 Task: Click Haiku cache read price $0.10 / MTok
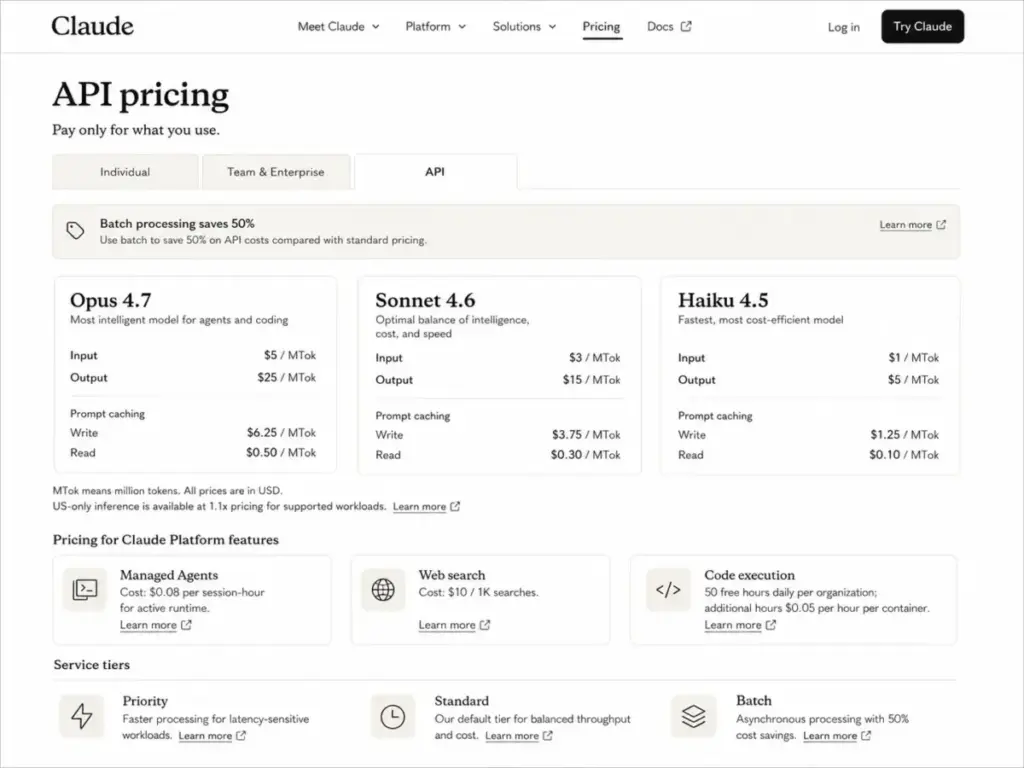pos(904,455)
